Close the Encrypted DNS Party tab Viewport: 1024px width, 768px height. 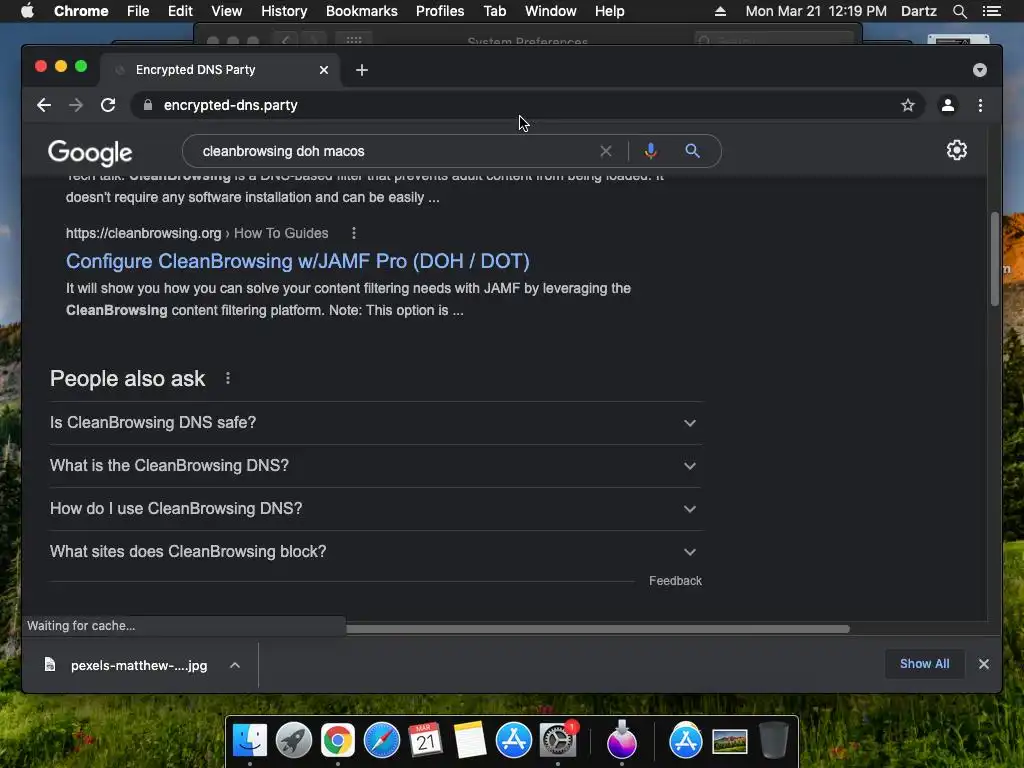[324, 70]
